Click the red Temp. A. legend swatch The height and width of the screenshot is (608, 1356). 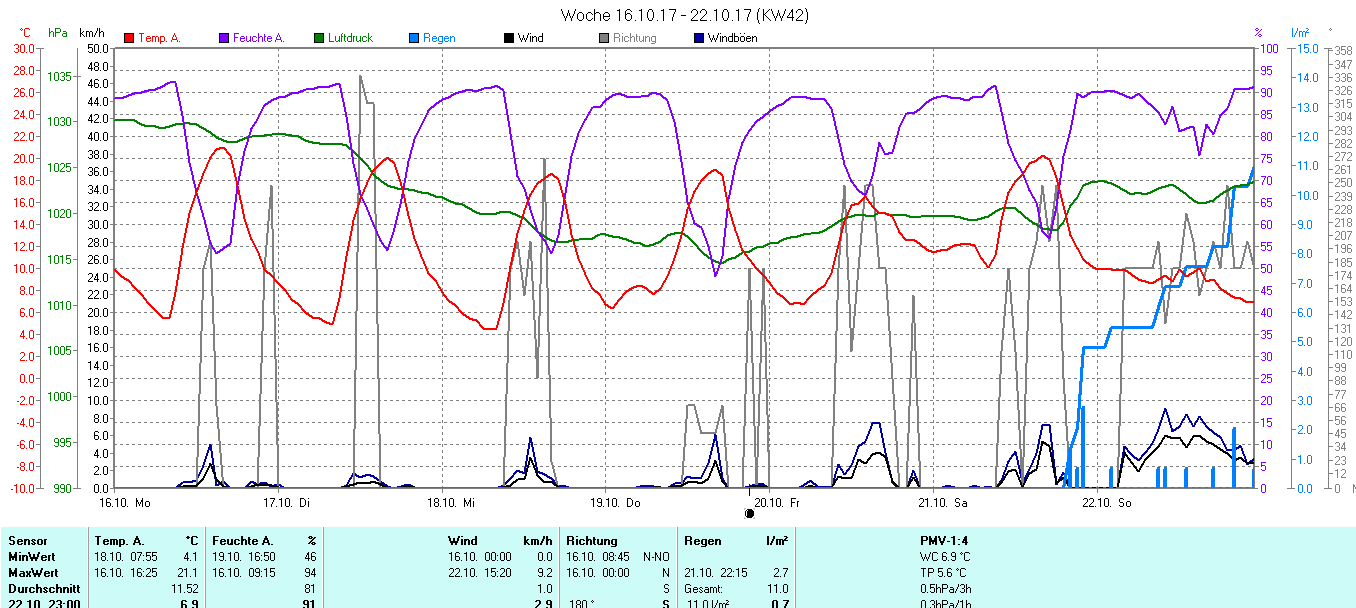[129, 38]
